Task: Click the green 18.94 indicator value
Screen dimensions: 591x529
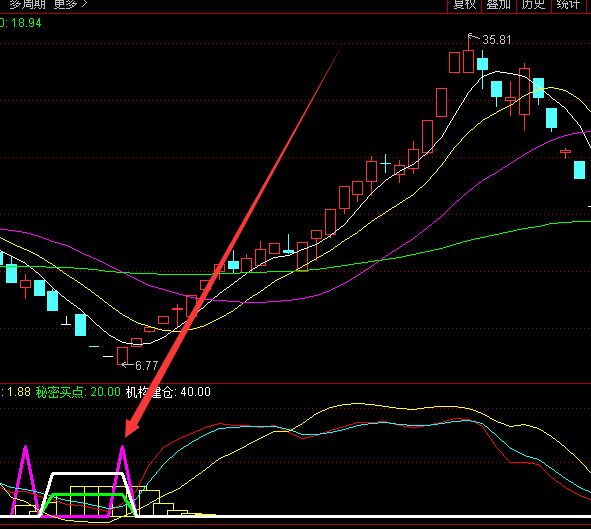Action: point(26,23)
